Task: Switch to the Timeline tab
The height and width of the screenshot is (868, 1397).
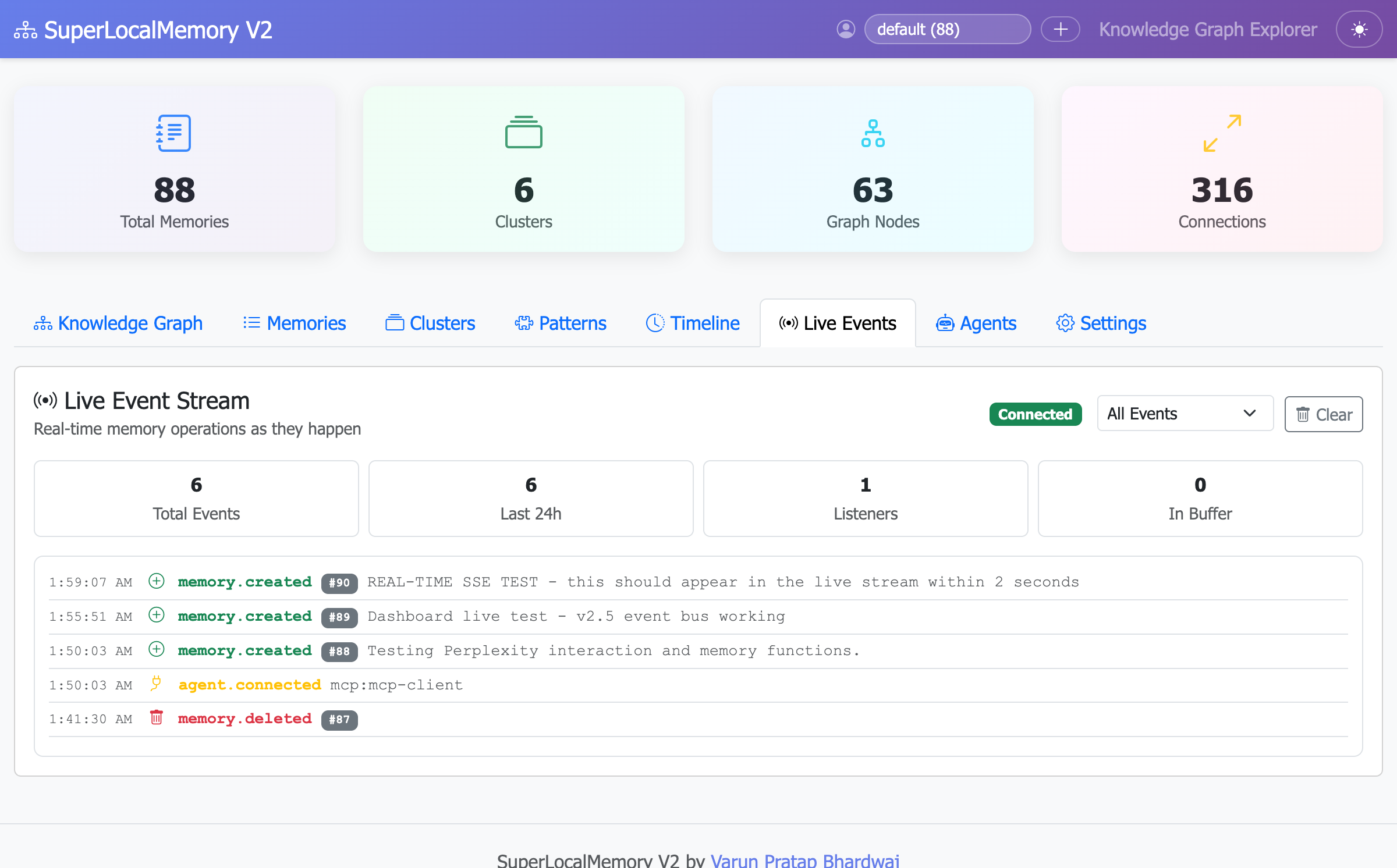Action: click(x=692, y=323)
